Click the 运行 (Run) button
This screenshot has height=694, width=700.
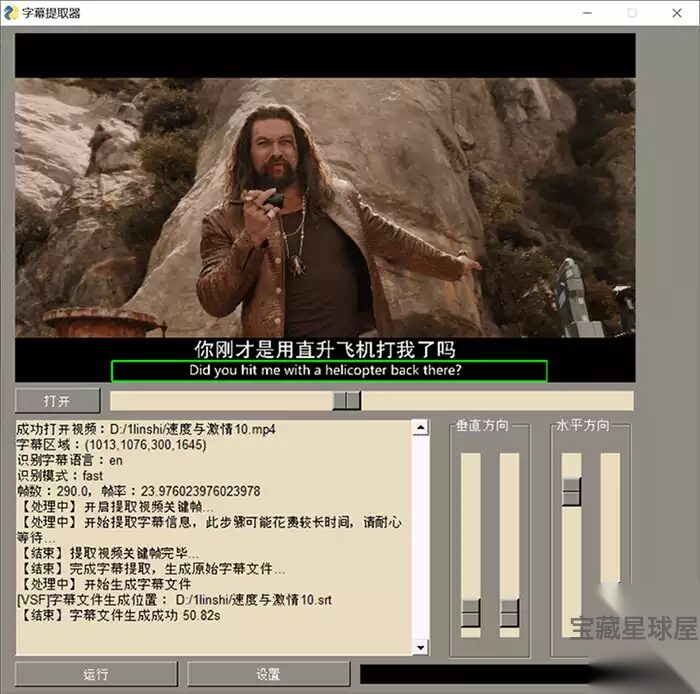96,674
